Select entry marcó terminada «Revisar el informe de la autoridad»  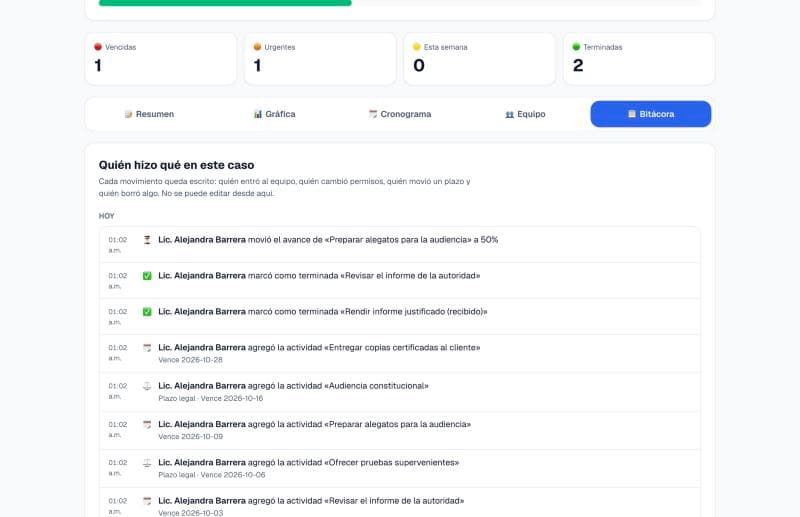(400, 281)
